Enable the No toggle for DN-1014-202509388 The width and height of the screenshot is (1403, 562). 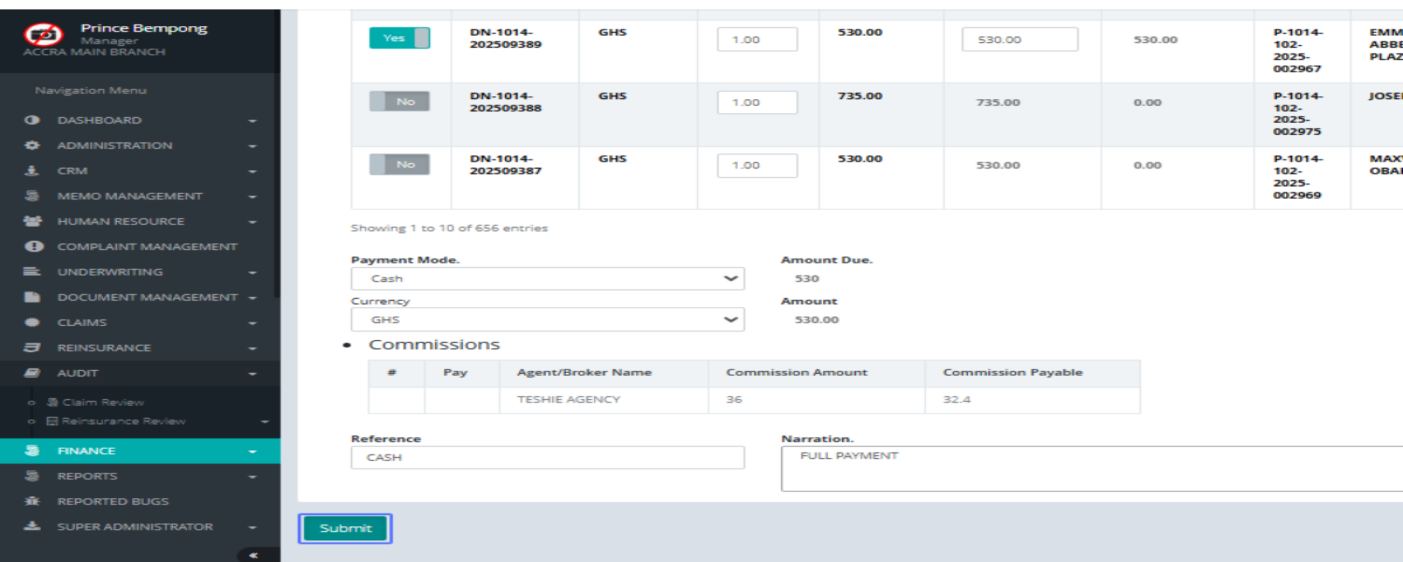point(399,101)
